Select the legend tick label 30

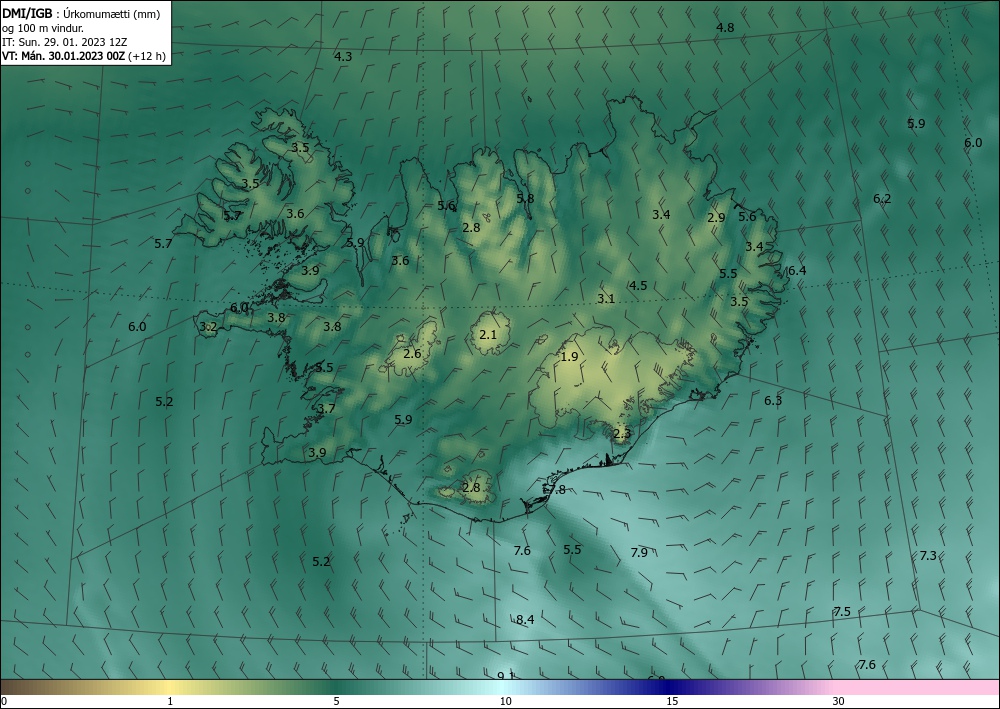(838, 701)
